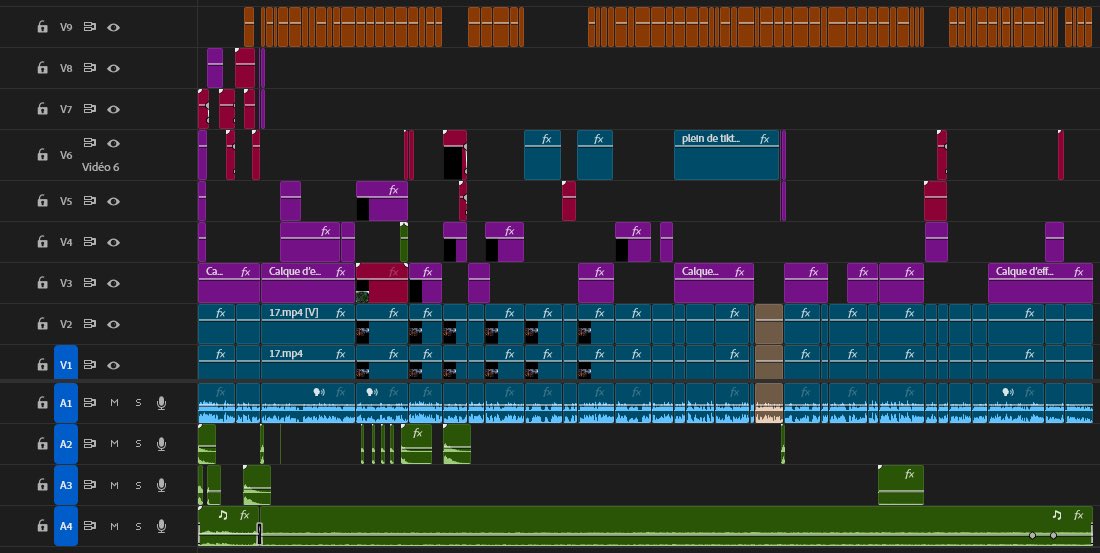Click the V9 track label

(66, 27)
